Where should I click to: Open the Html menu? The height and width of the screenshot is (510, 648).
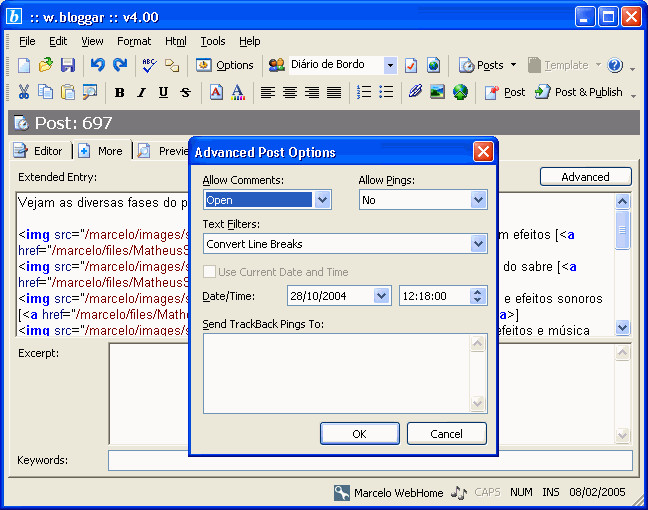(176, 41)
